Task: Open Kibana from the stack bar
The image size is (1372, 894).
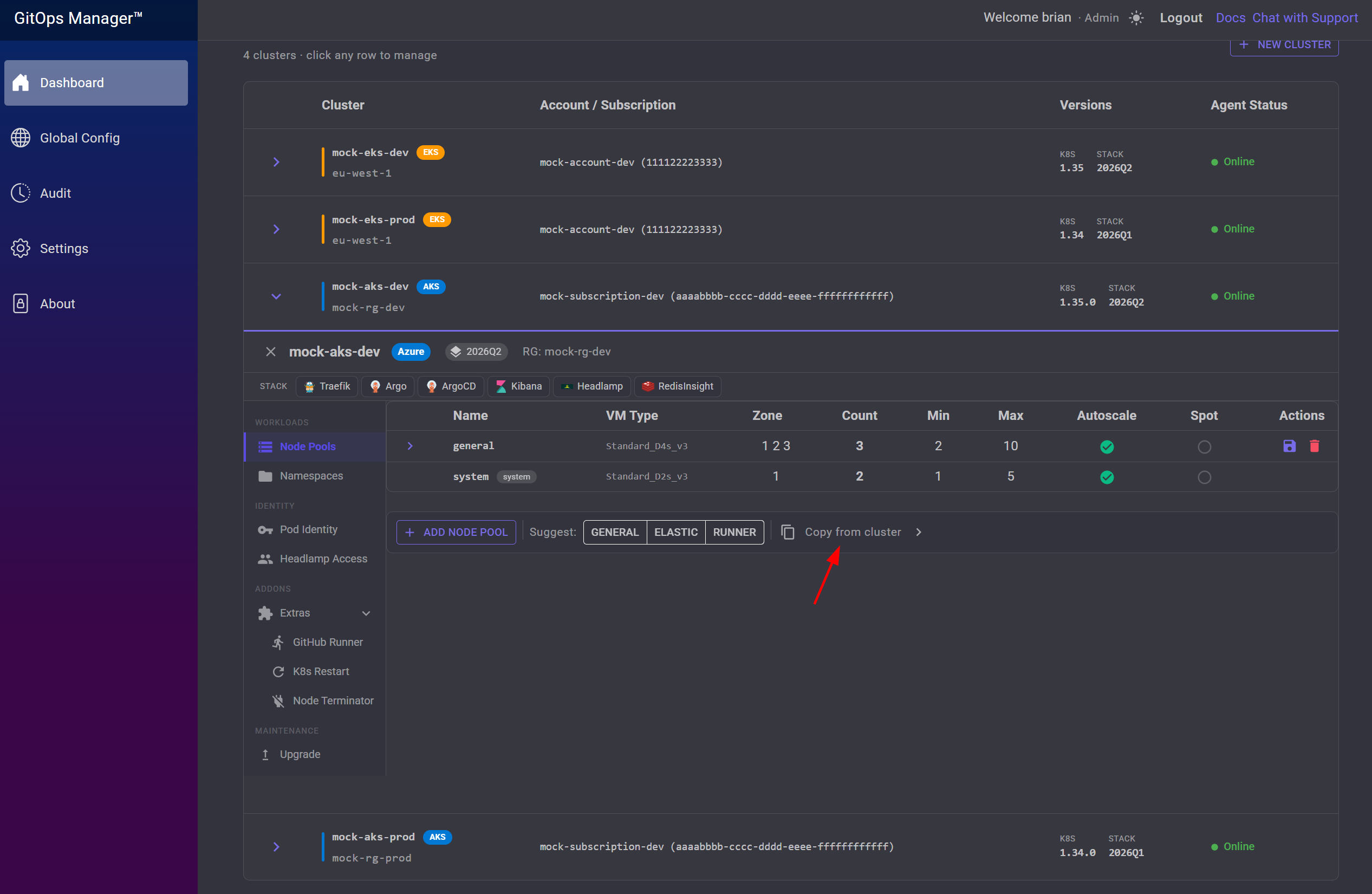Action: (519, 386)
